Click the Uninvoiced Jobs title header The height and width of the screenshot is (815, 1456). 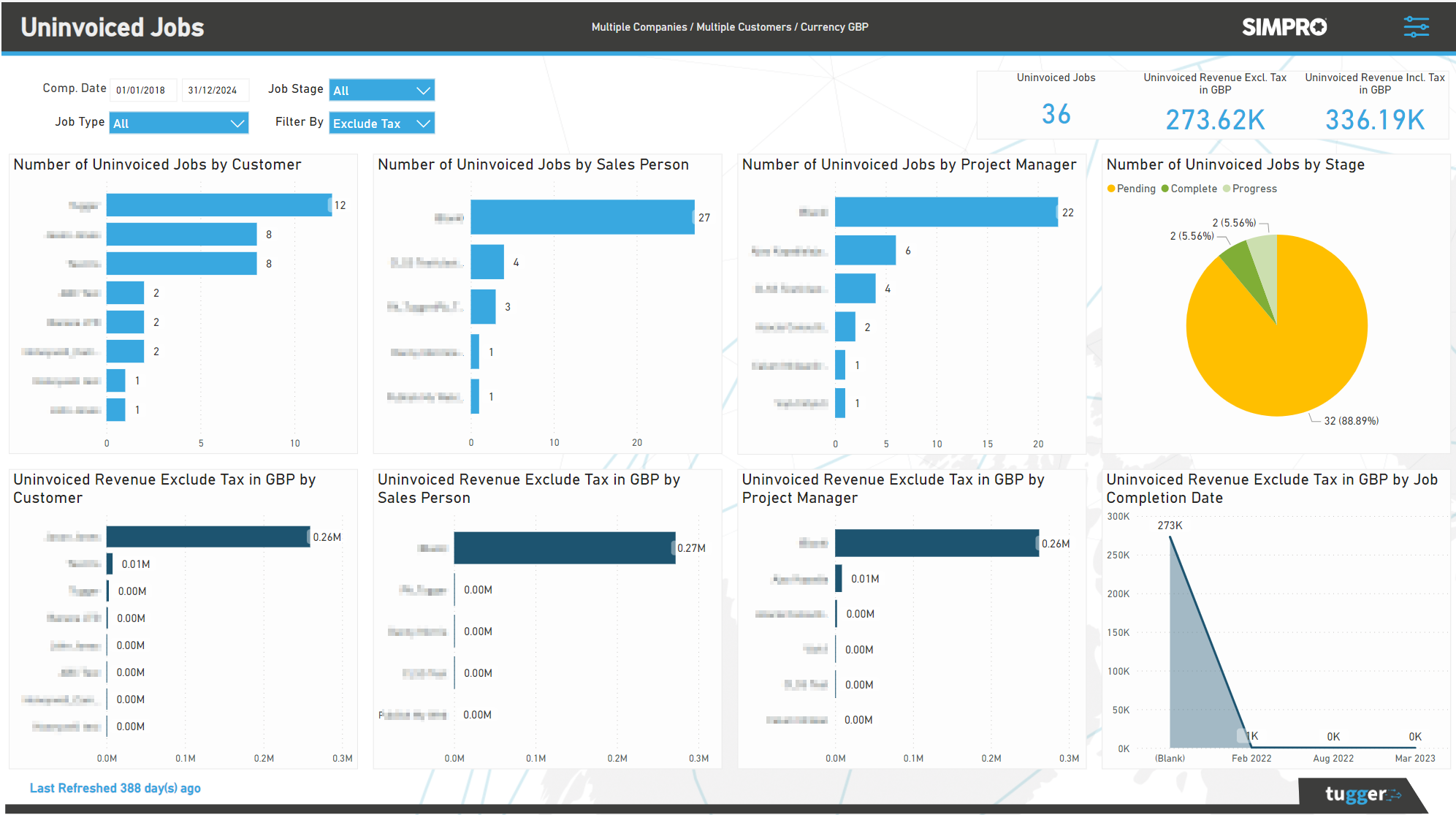pos(112,27)
